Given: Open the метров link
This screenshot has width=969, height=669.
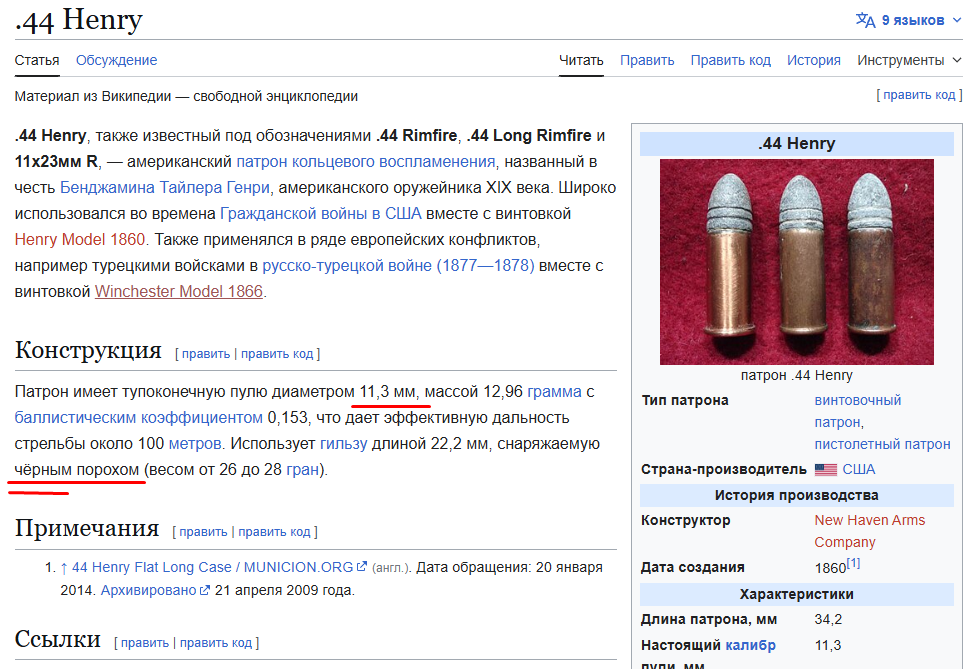Looking at the screenshot, I should pyautogui.click(x=195, y=444).
